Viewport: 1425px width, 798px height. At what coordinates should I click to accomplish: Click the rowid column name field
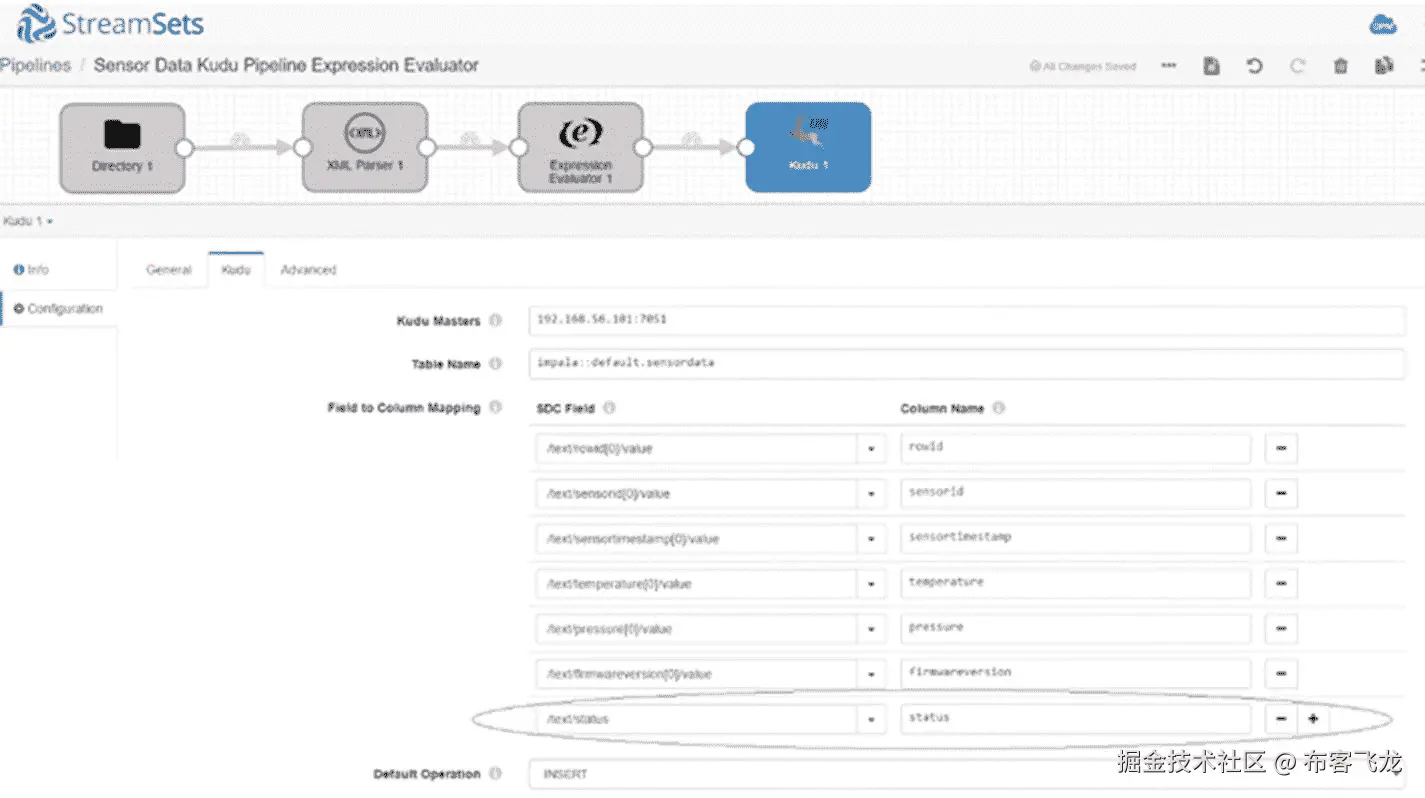[1075, 448]
